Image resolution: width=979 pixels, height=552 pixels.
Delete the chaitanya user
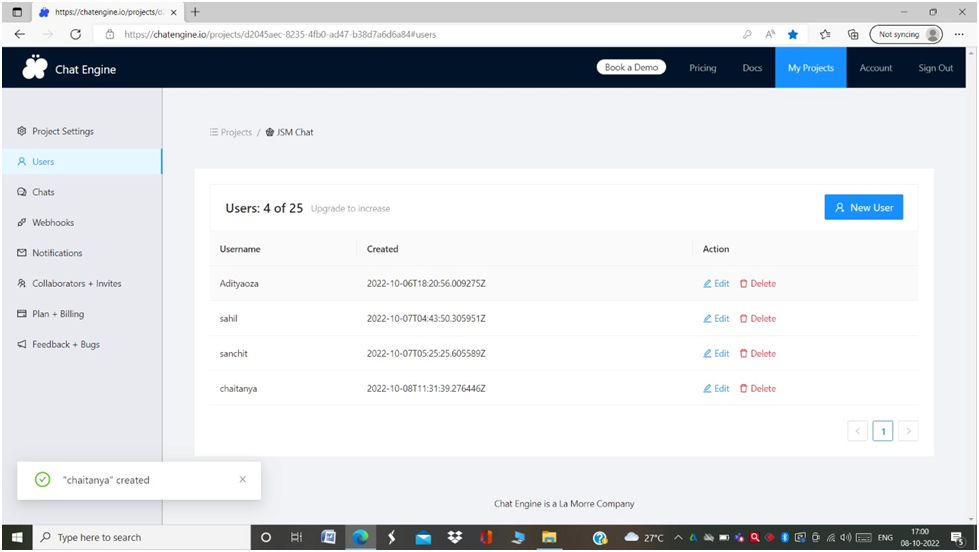click(x=758, y=388)
